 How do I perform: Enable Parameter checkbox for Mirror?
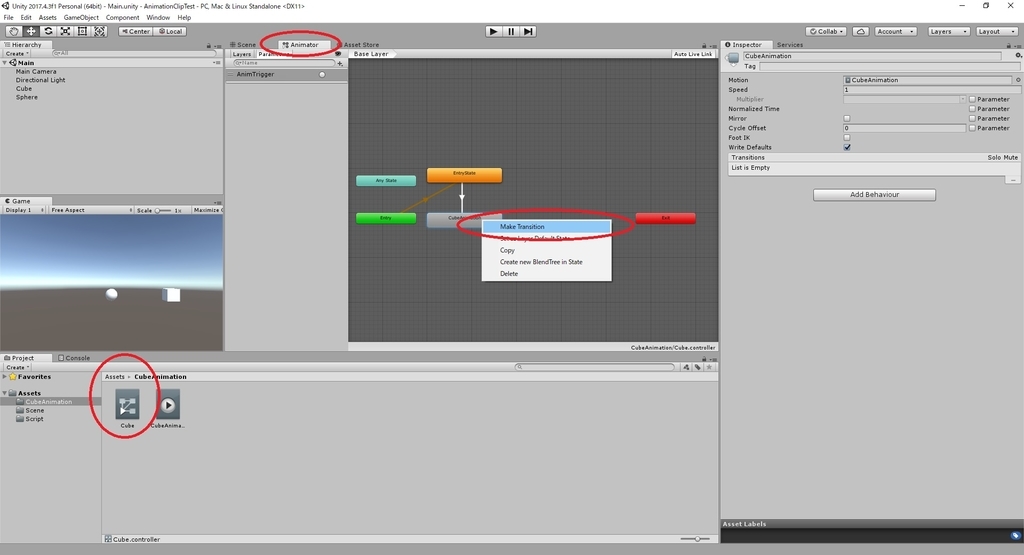(972, 119)
